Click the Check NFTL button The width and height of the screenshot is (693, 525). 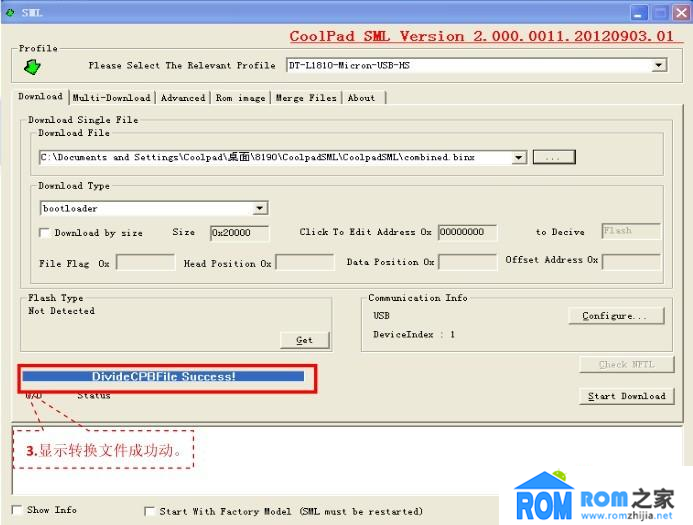pyautogui.click(x=626, y=365)
